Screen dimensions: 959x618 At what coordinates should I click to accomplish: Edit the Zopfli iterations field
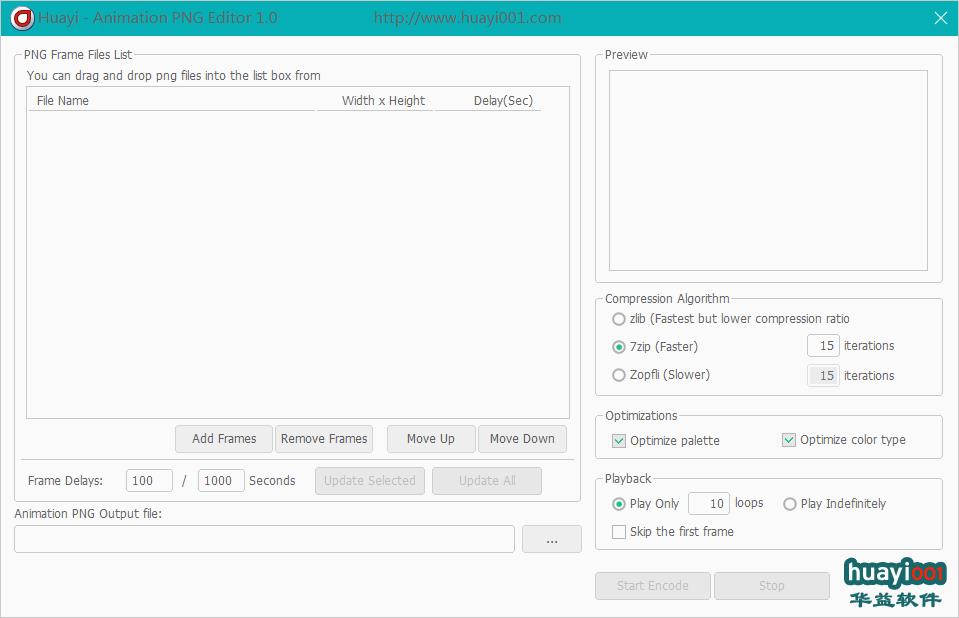[x=823, y=376]
